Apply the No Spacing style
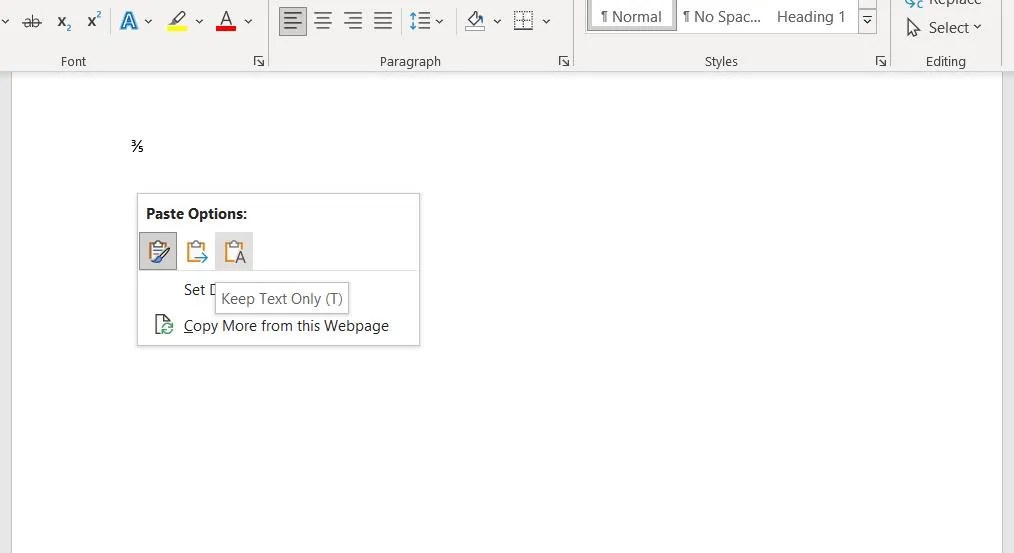Screen dimensions: 1014x553 tap(722, 16)
